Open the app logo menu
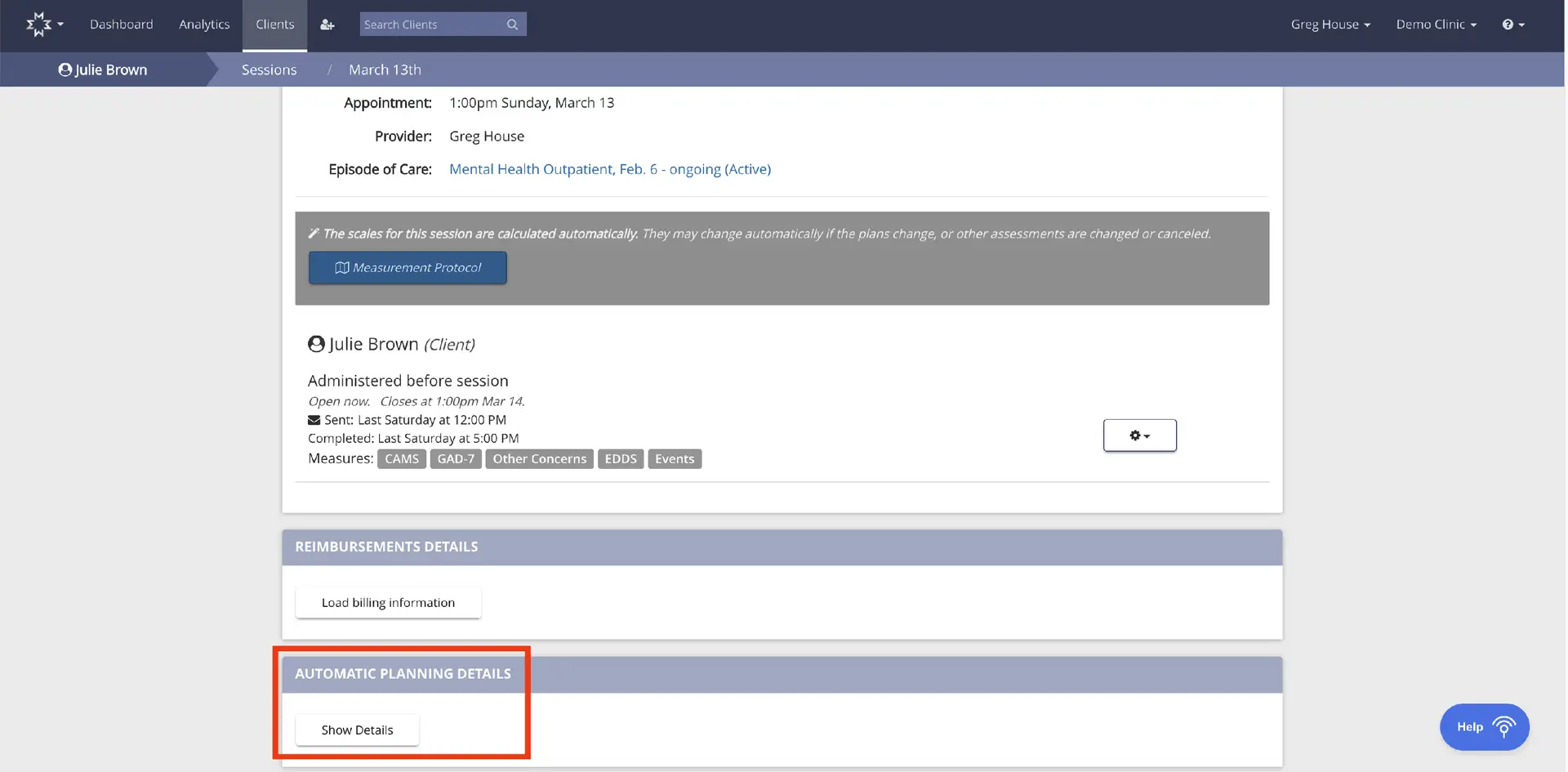Image resolution: width=1568 pixels, height=772 pixels. [43, 25]
